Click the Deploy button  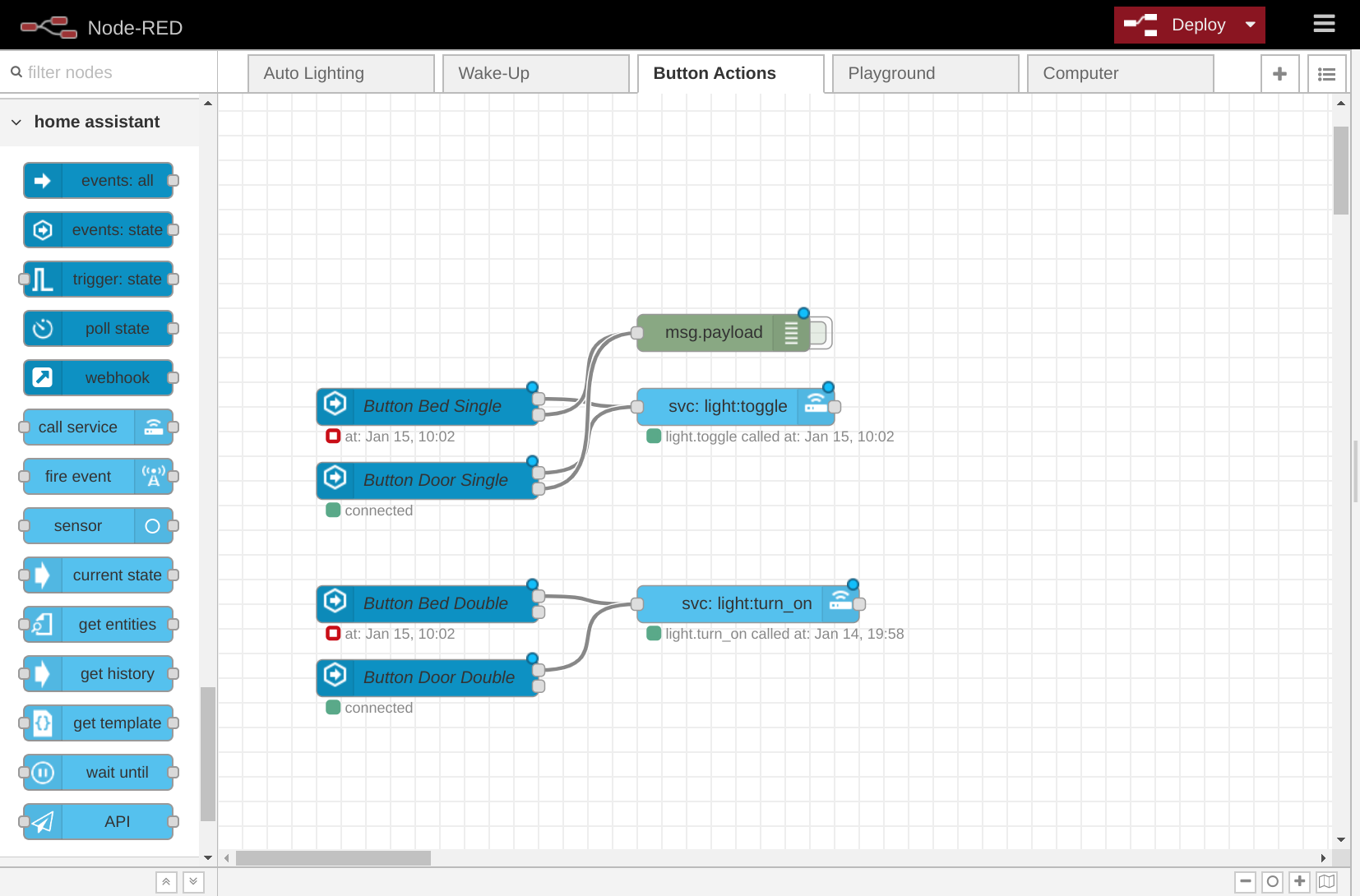click(x=1176, y=25)
